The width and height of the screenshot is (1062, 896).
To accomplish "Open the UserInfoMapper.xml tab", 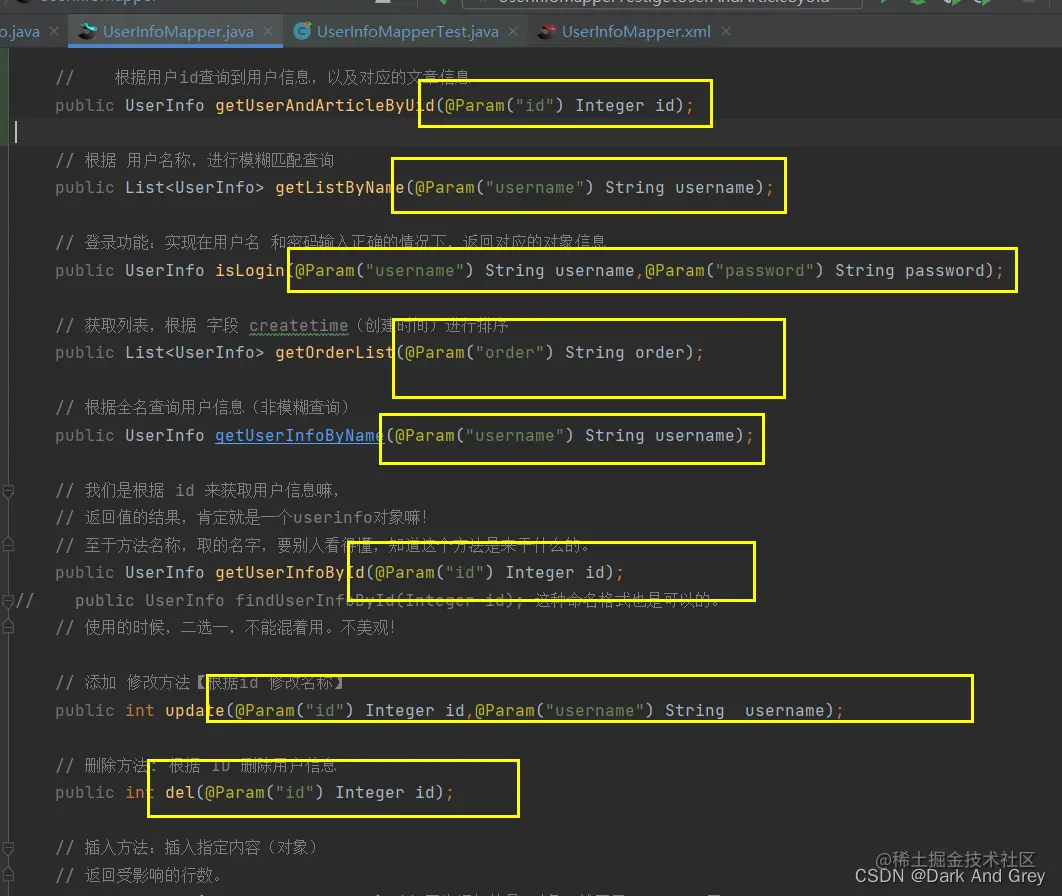I will click(636, 32).
